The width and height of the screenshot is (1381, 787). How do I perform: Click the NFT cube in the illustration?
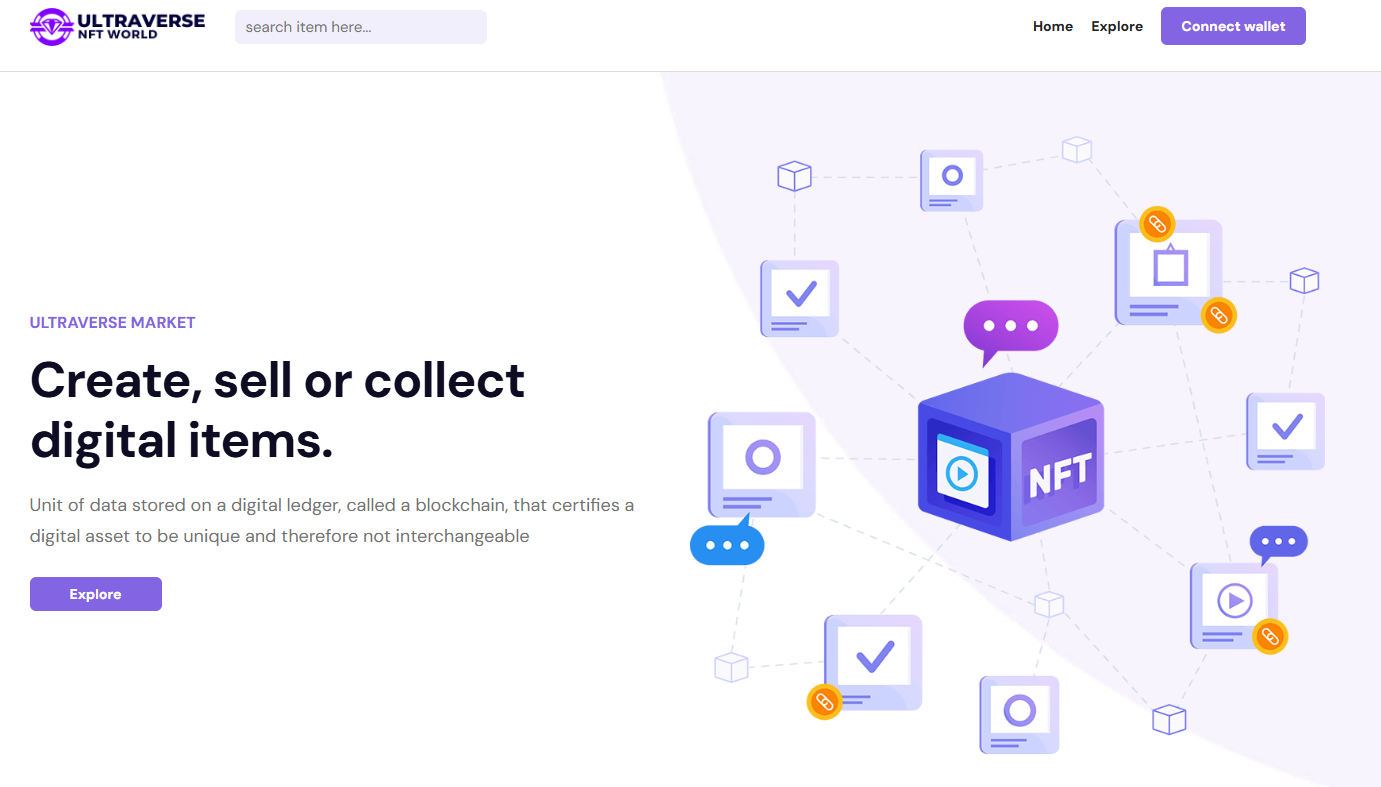pyautogui.click(x=1011, y=457)
